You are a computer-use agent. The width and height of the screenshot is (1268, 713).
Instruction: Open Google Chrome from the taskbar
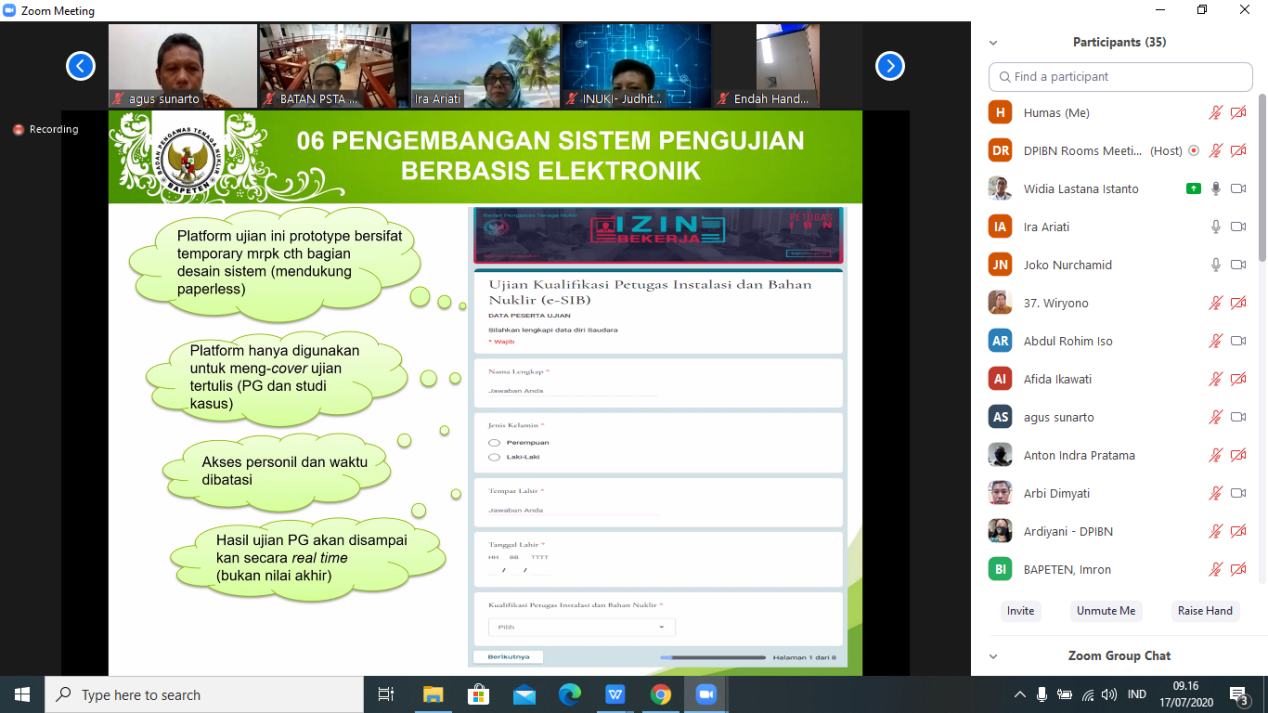coord(660,694)
